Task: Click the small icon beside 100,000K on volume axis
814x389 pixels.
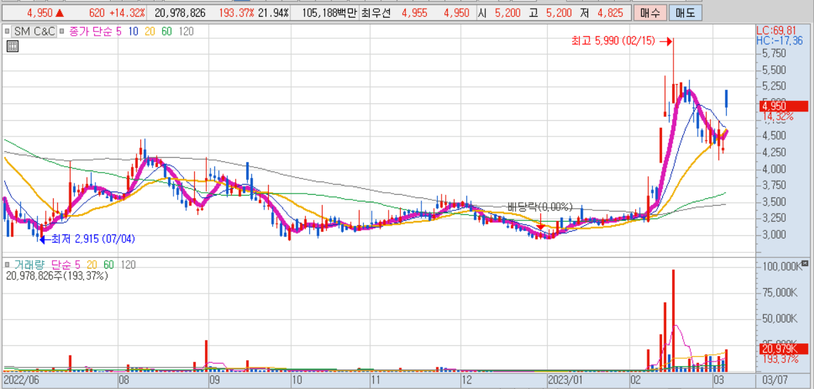Action: pos(805,263)
